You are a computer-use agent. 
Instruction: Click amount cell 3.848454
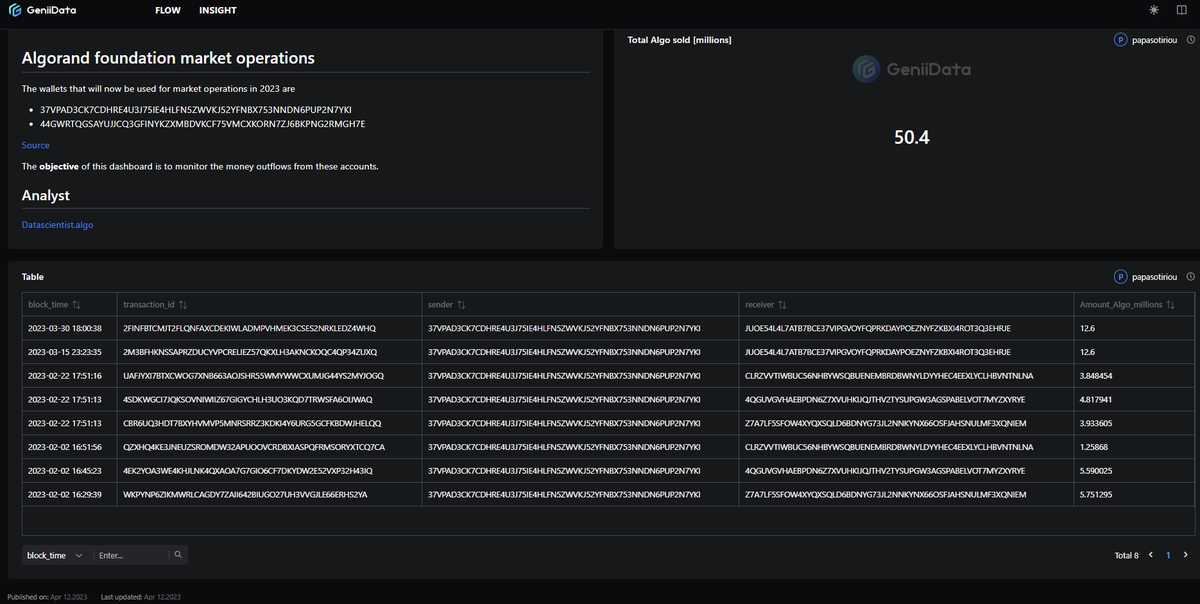[x=1096, y=376]
